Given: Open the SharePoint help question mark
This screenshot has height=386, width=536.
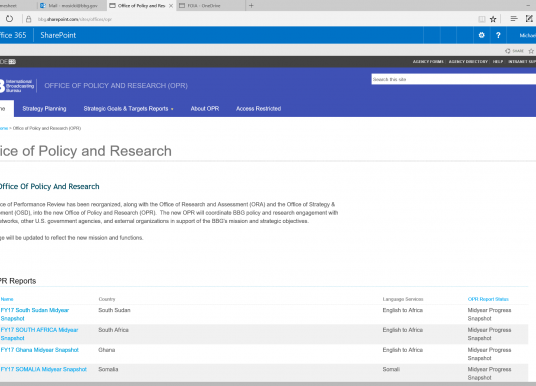Looking at the screenshot, I should pyautogui.click(x=498, y=35).
